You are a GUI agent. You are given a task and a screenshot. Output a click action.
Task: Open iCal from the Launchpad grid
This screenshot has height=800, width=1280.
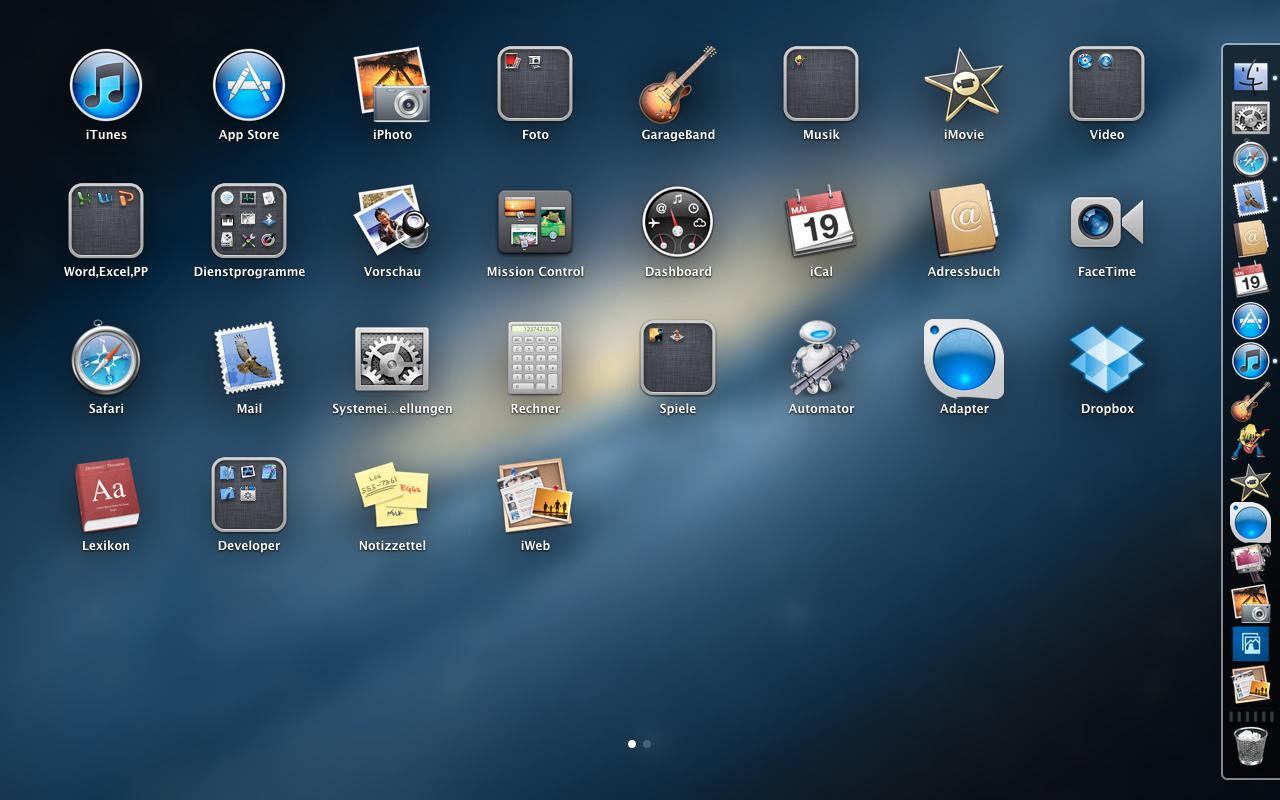coord(821,222)
